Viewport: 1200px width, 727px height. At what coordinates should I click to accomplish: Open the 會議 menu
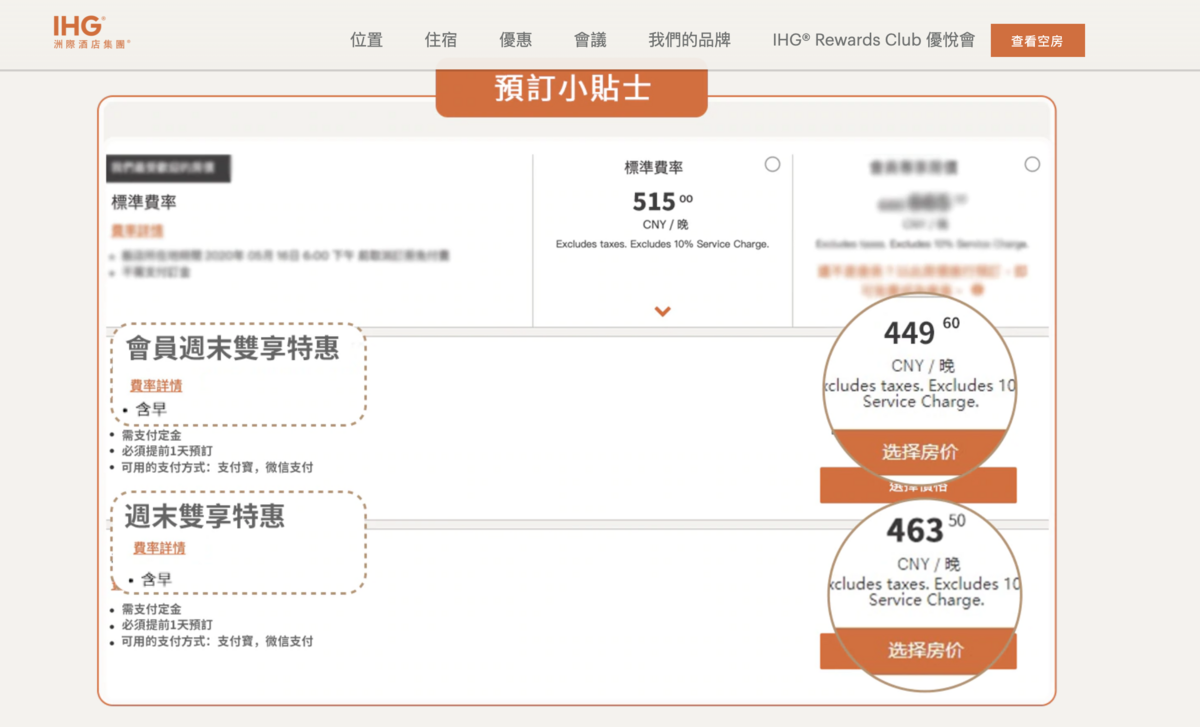coord(590,40)
